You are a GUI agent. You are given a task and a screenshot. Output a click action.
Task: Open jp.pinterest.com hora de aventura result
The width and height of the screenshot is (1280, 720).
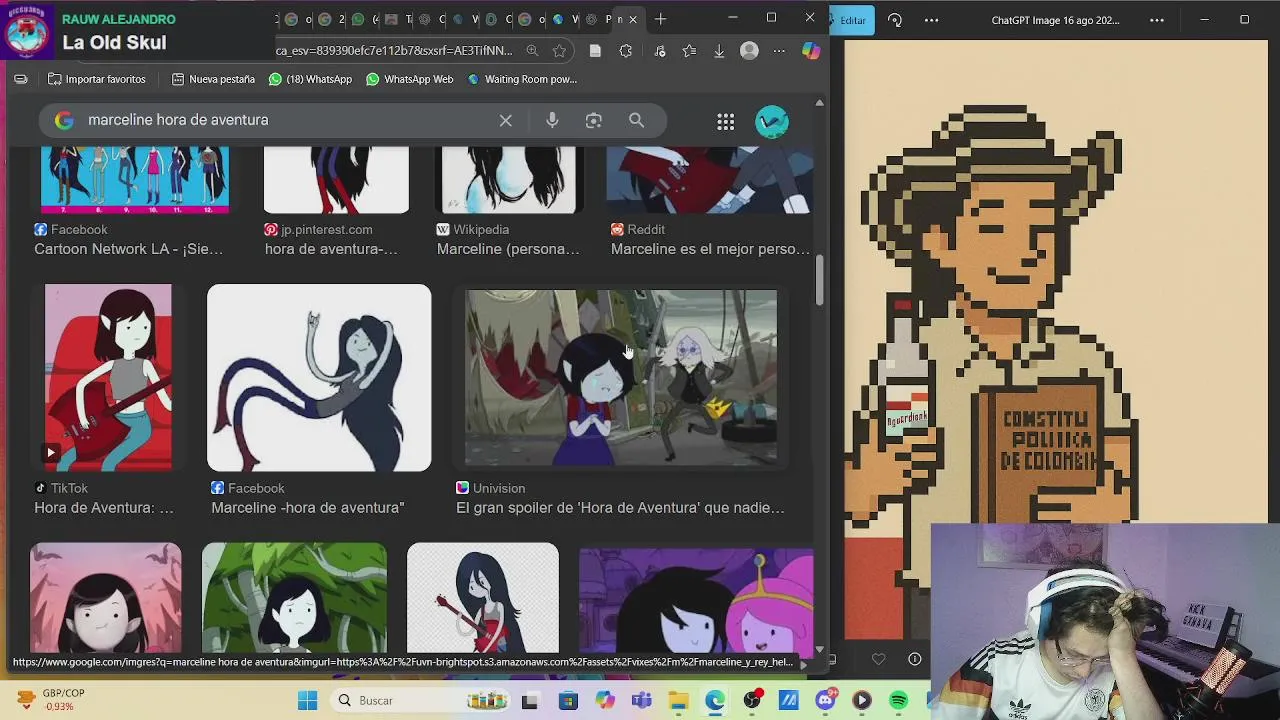tap(331, 249)
